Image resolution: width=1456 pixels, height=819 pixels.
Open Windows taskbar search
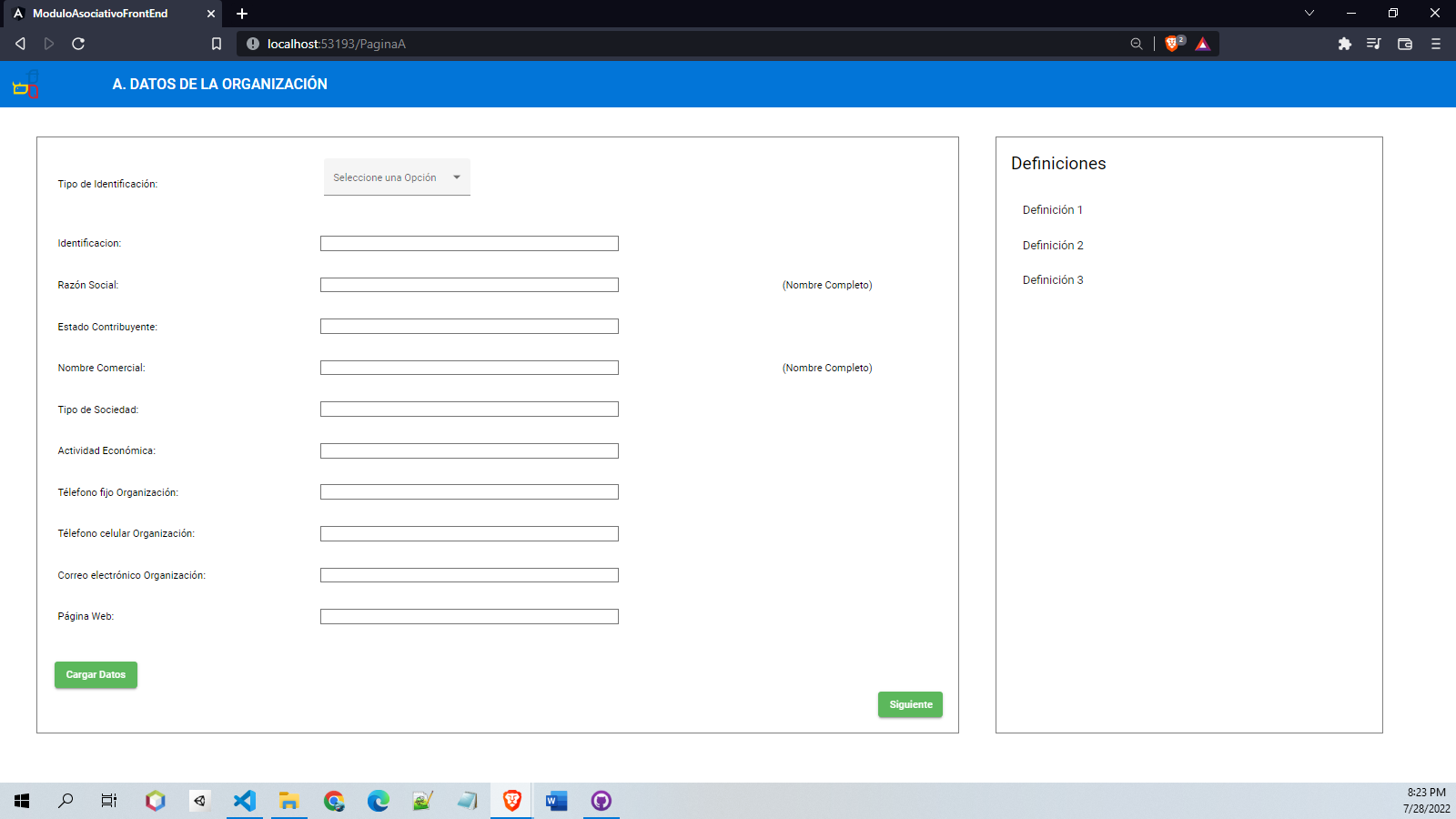pos(66,801)
